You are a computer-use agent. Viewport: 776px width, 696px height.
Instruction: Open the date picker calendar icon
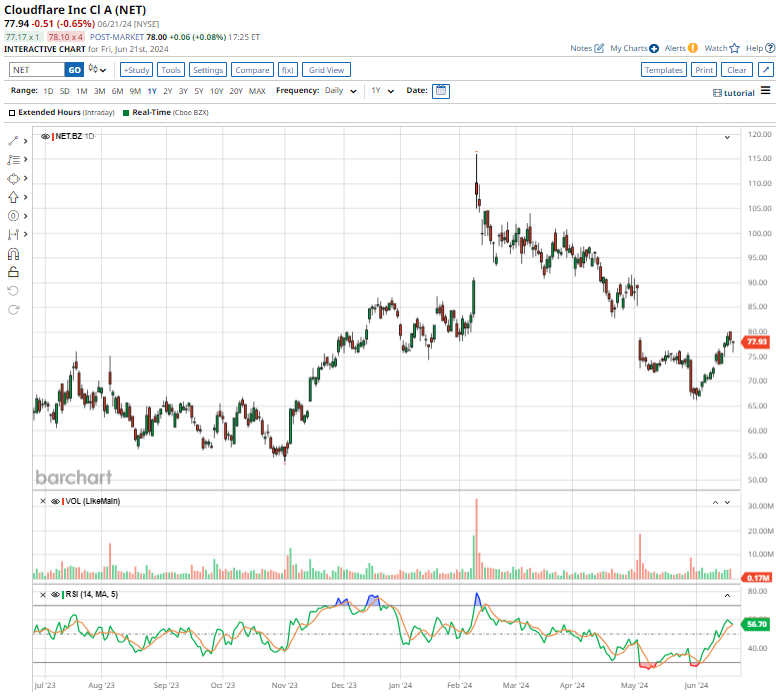[x=441, y=91]
